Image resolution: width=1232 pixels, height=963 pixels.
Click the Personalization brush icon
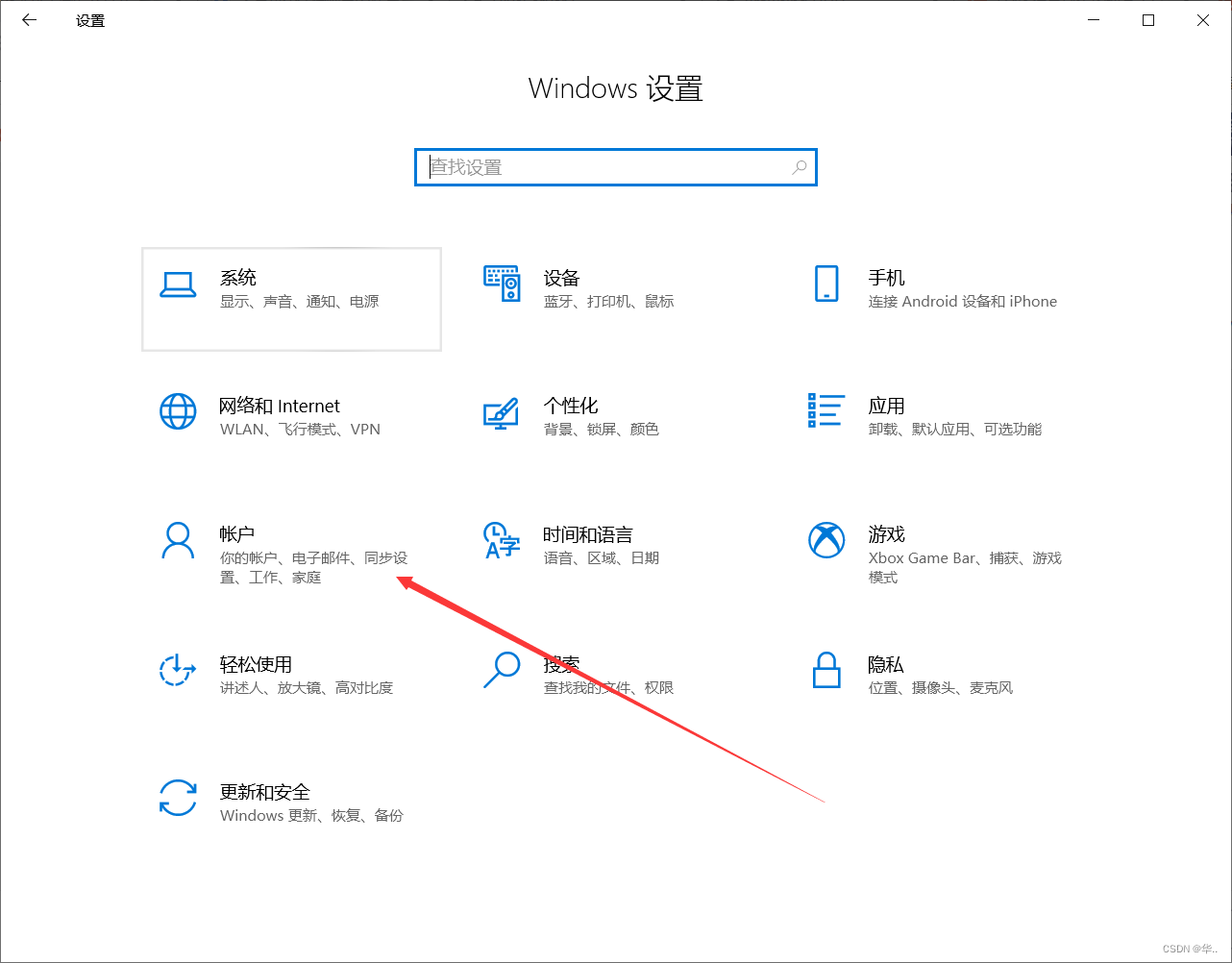tap(501, 413)
